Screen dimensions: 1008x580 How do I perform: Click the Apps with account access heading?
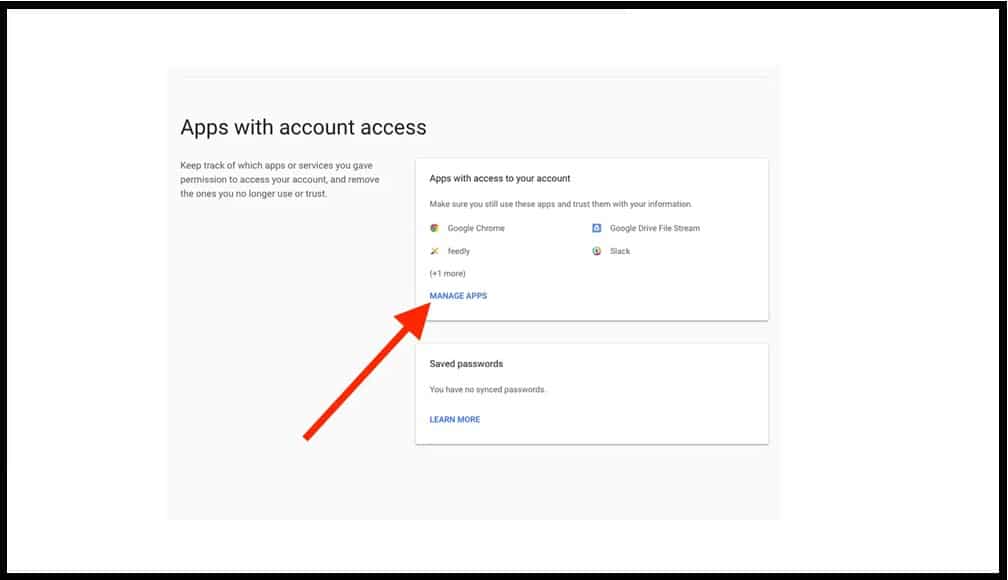[303, 127]
